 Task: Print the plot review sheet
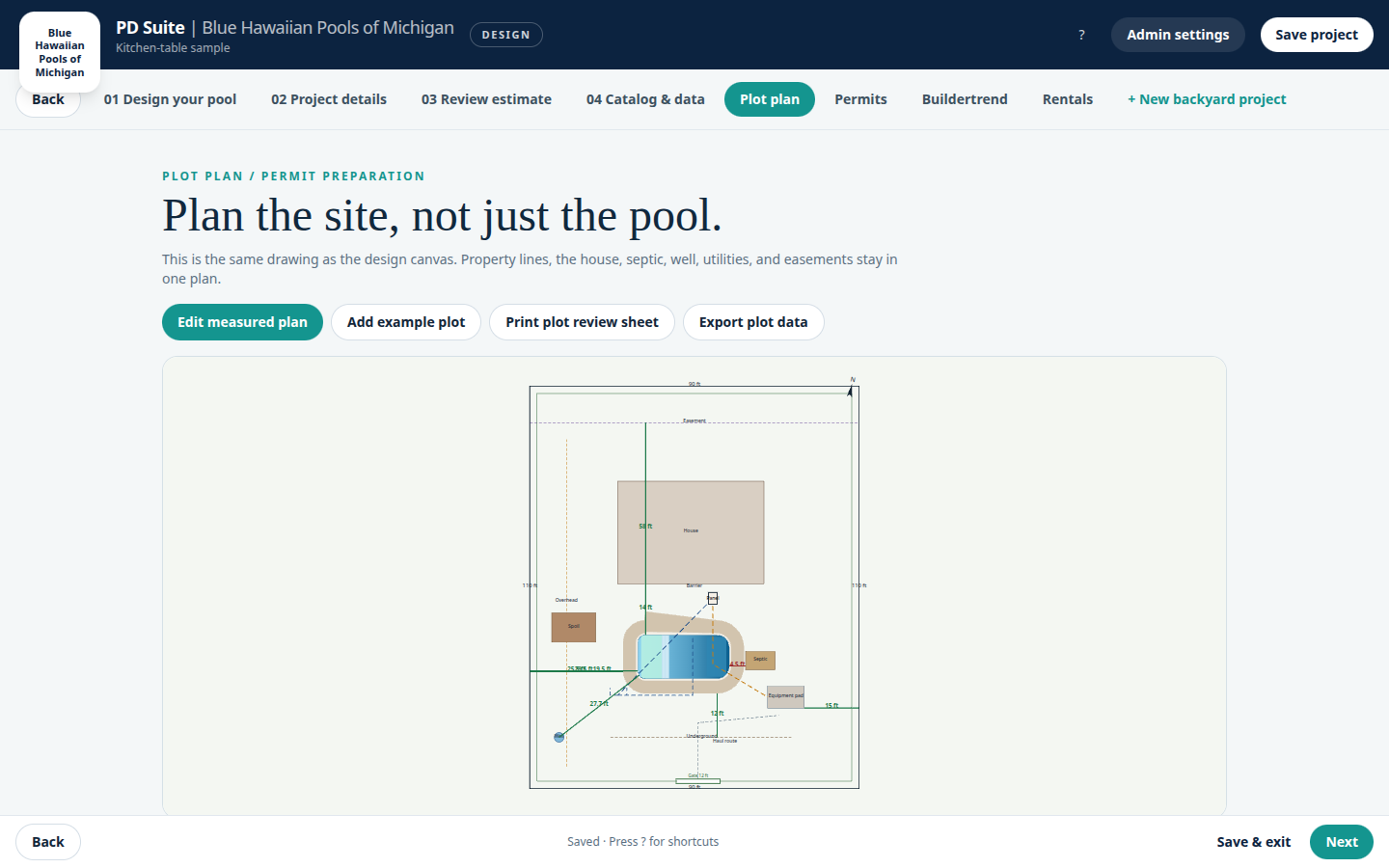(582, 322)
